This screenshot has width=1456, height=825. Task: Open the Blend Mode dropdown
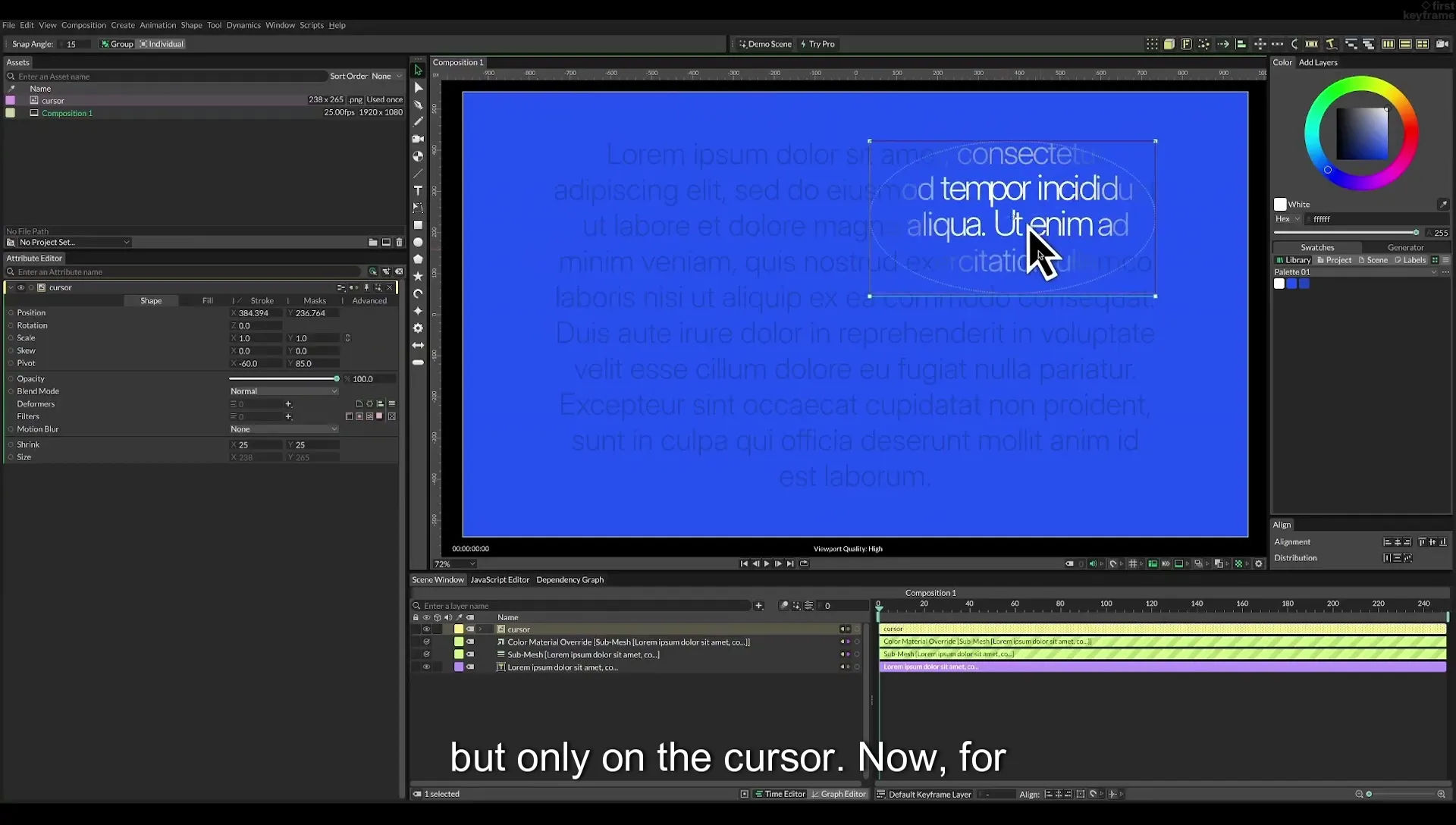pos(284,391)
